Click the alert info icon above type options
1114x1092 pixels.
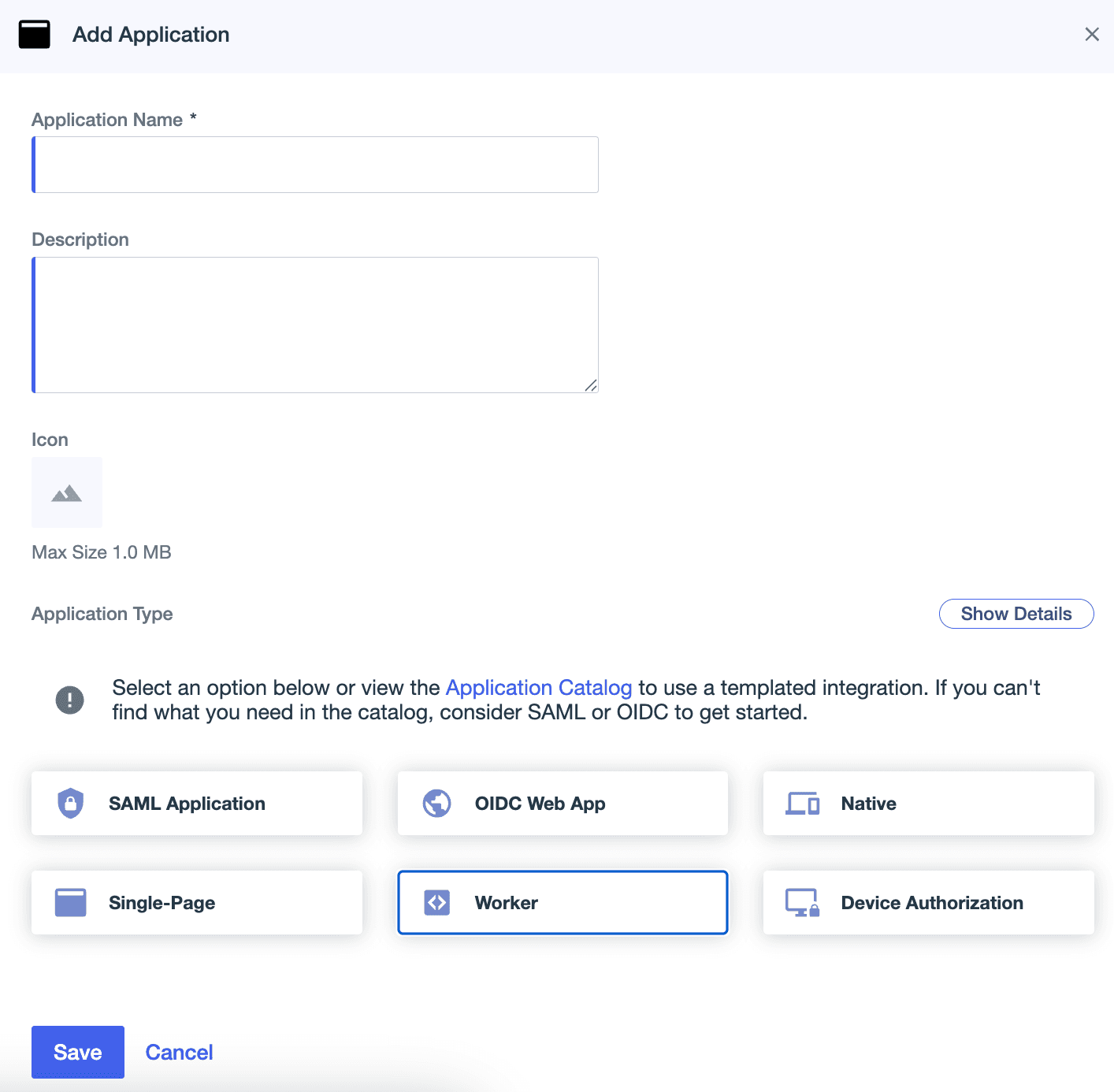tap(69, 700)
